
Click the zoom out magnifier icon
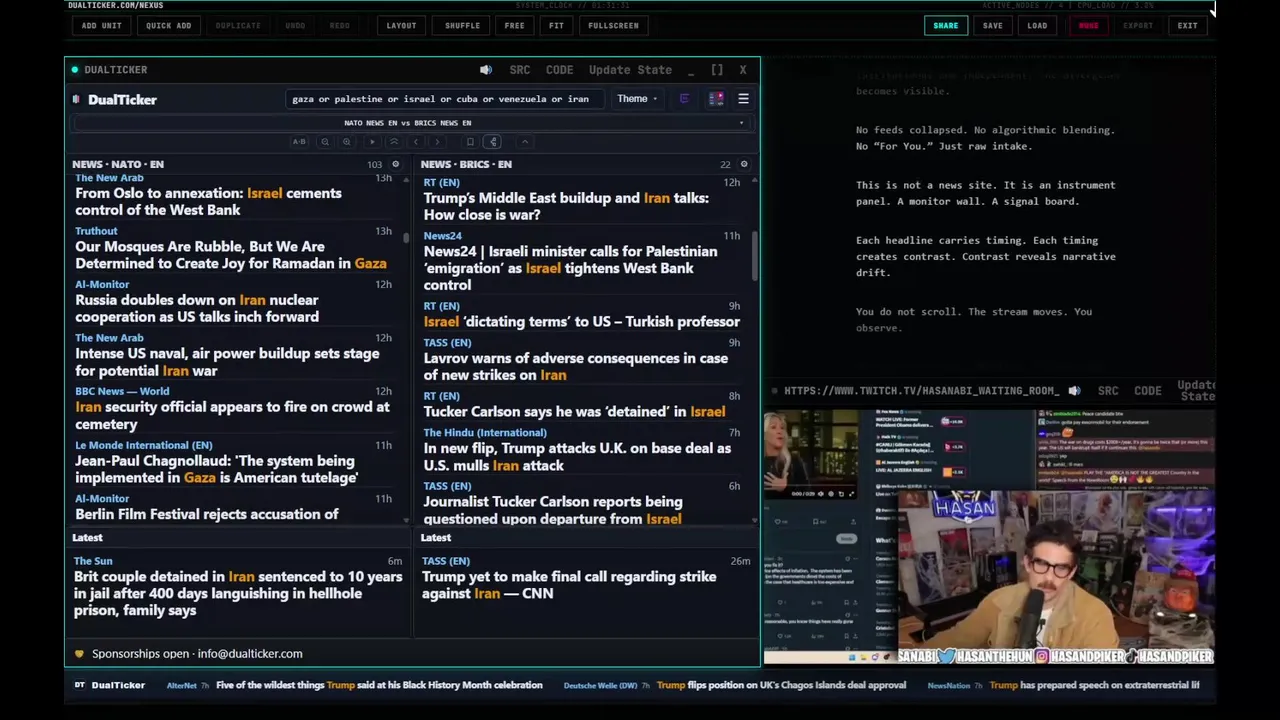pos(325,142)
